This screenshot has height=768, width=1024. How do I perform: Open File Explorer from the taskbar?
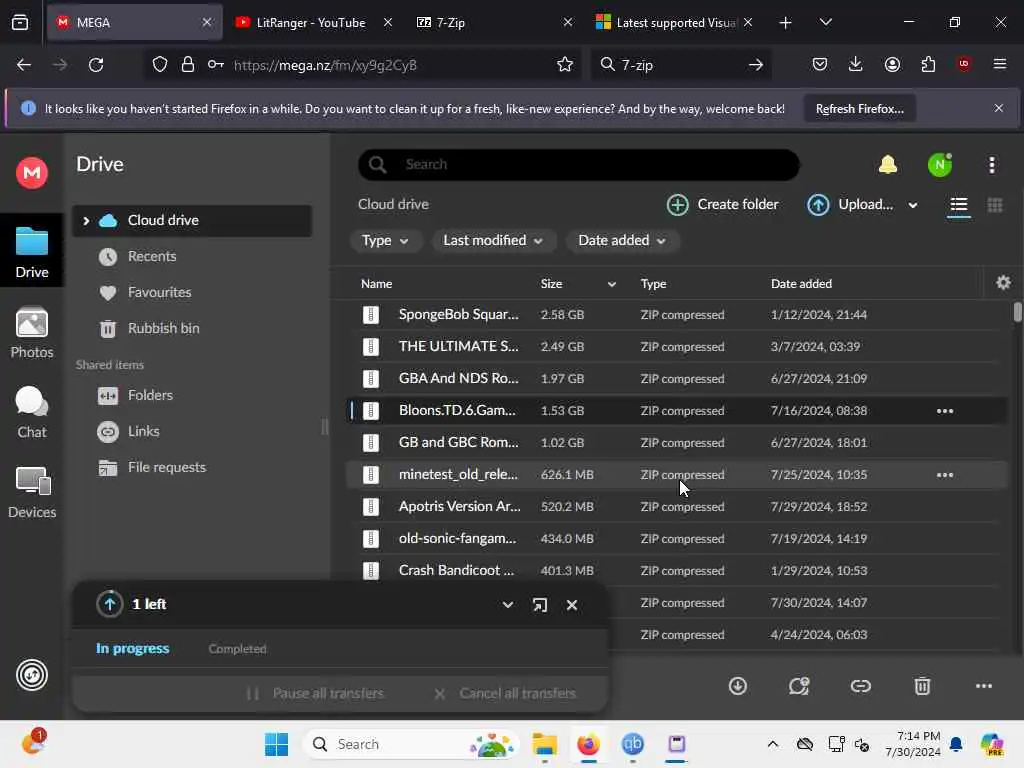(544, 744)
